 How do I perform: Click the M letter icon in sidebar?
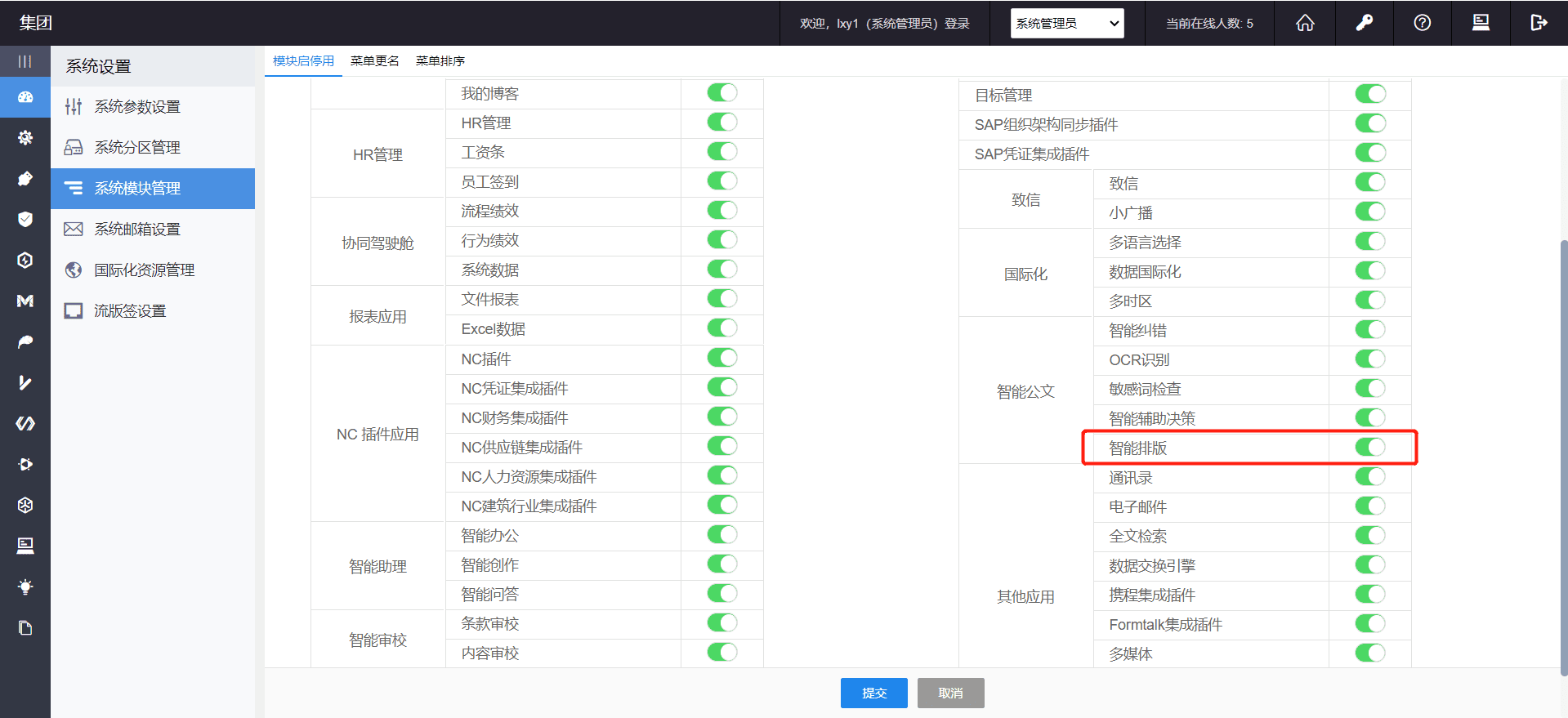click(x=25, y=301)
